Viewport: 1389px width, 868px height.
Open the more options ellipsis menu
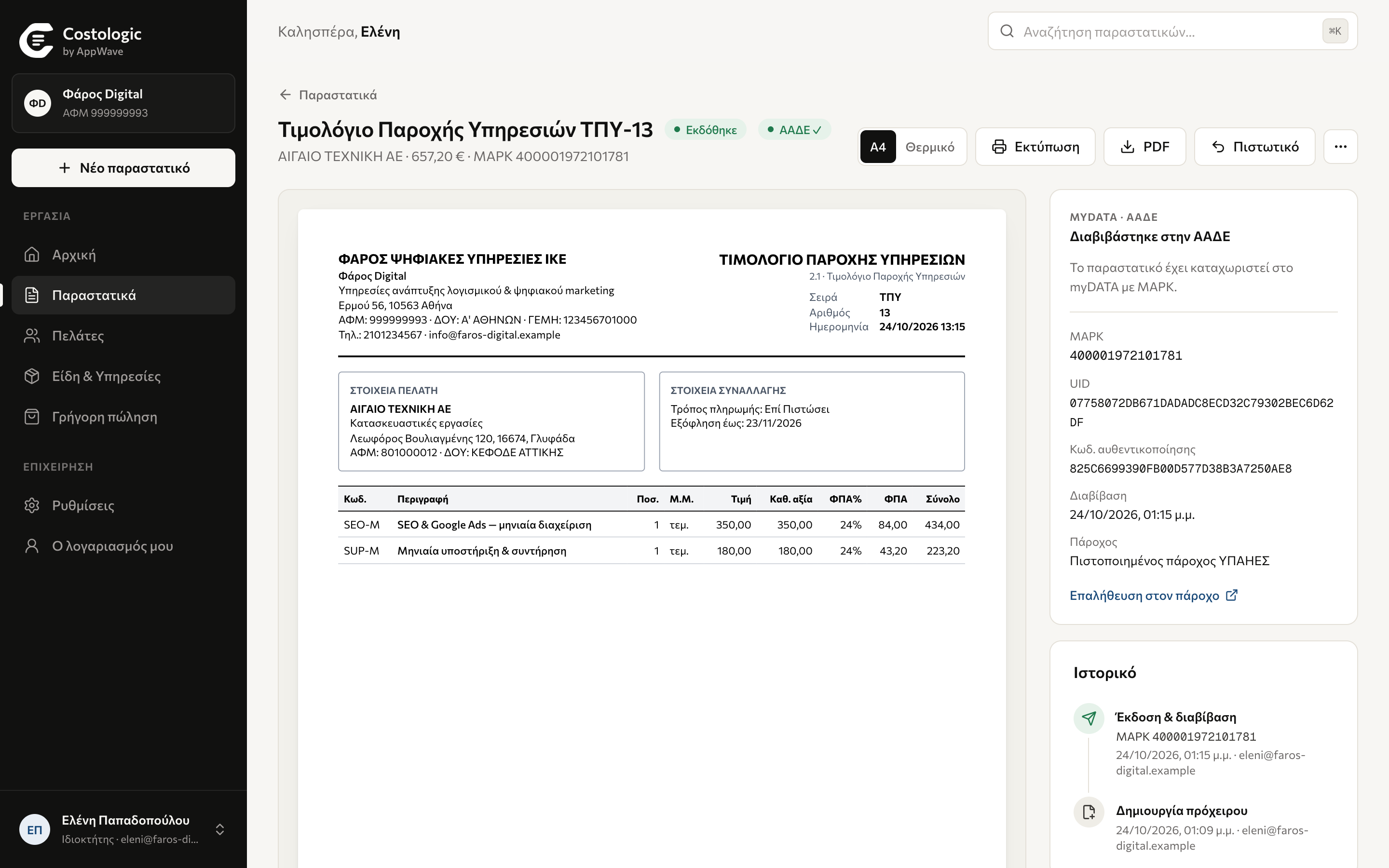coord(1341,147)
